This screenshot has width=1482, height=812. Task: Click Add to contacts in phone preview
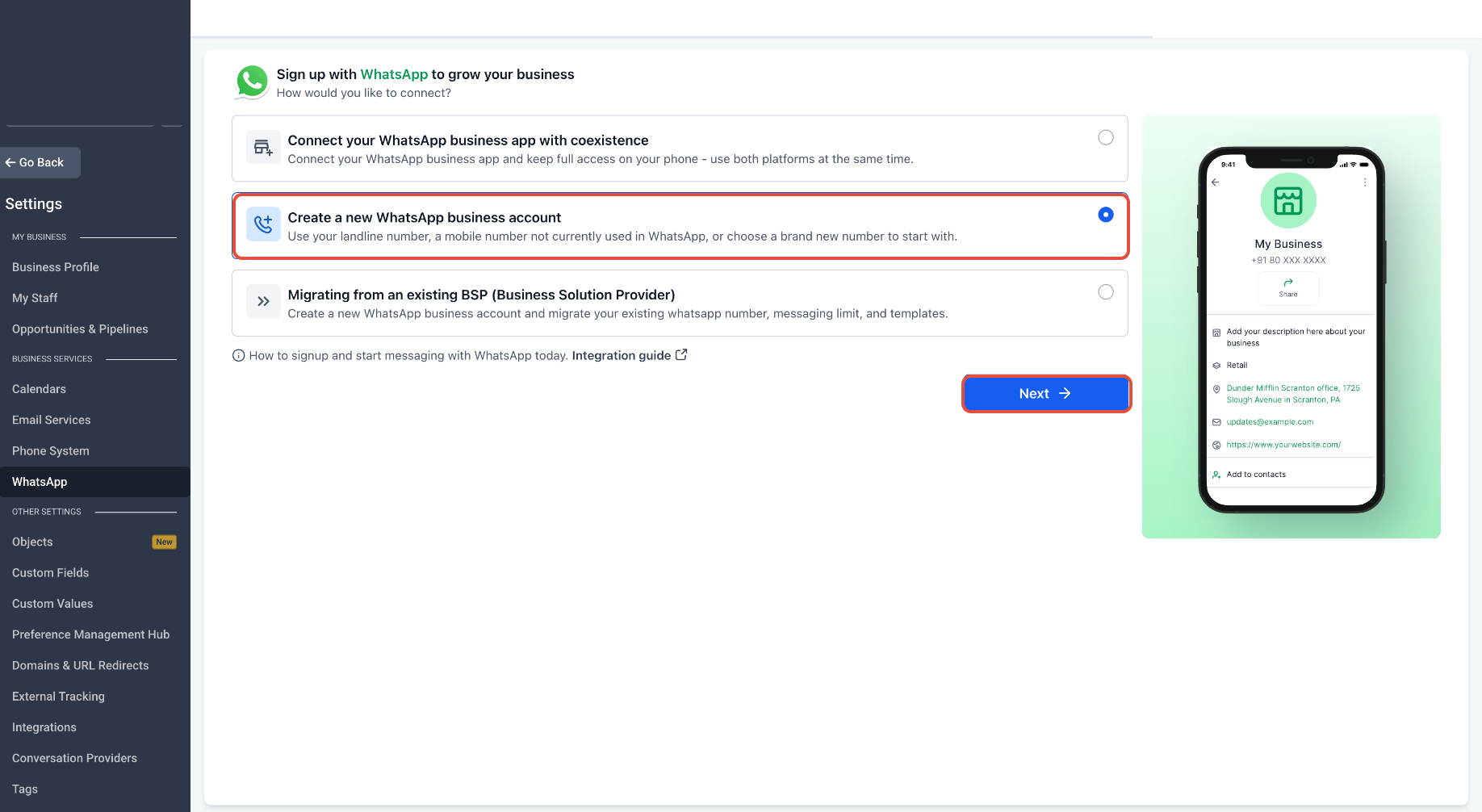pyautogui.click(x=1256, y=475)
